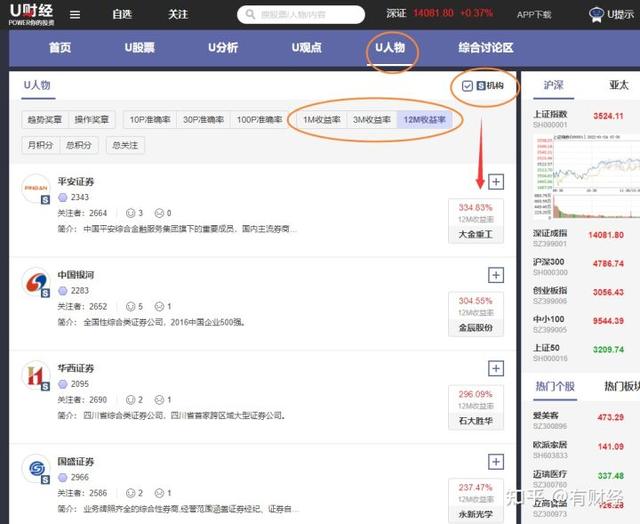Click the search magnifier icon
This screenshot has width=640, height=524.
pos(250,15)
